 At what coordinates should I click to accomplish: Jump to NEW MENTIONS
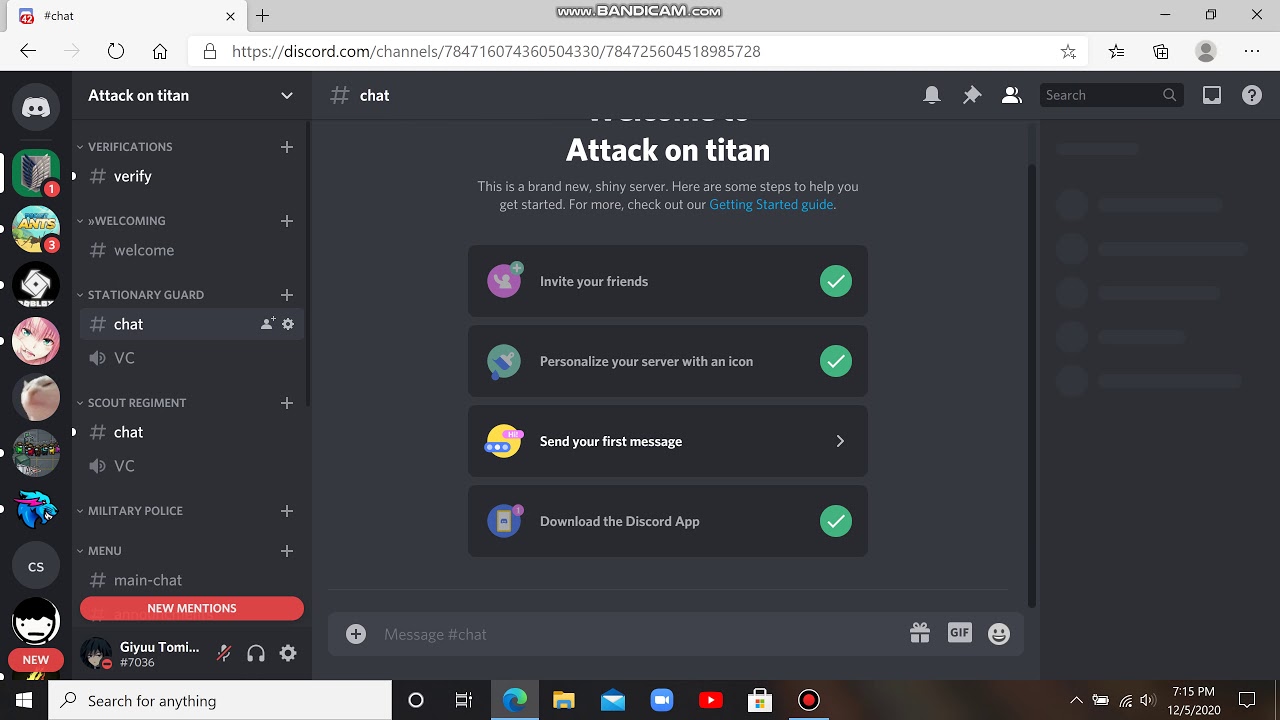[192, 608]
